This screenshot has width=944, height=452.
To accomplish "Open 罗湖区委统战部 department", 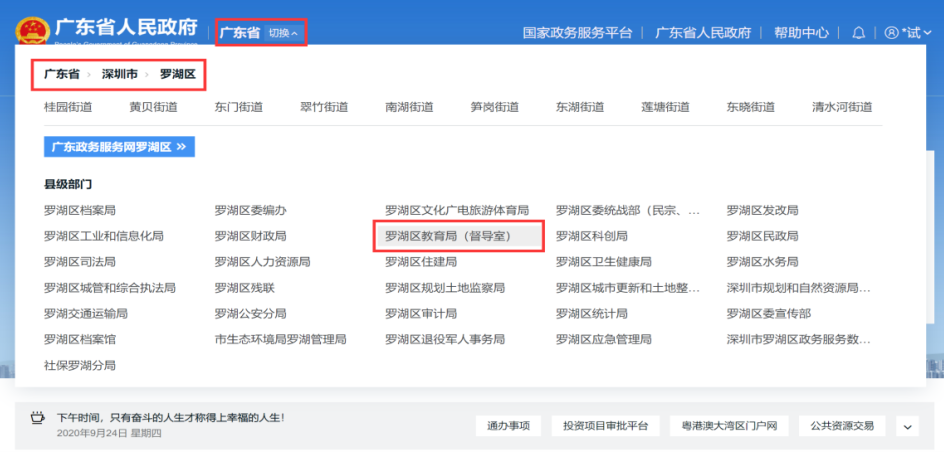I will coord(629,211).
